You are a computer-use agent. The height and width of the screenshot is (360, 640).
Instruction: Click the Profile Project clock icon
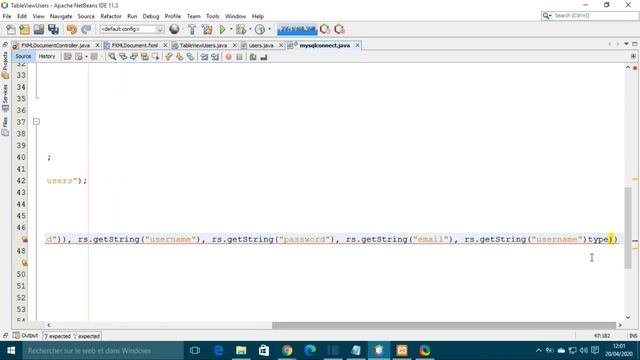click(x=260, y=29)
